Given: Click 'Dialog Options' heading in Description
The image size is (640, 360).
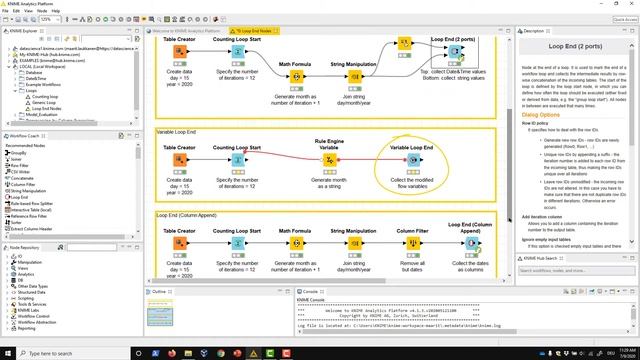Looking at the screenshot, I should (x=540, y=115).
